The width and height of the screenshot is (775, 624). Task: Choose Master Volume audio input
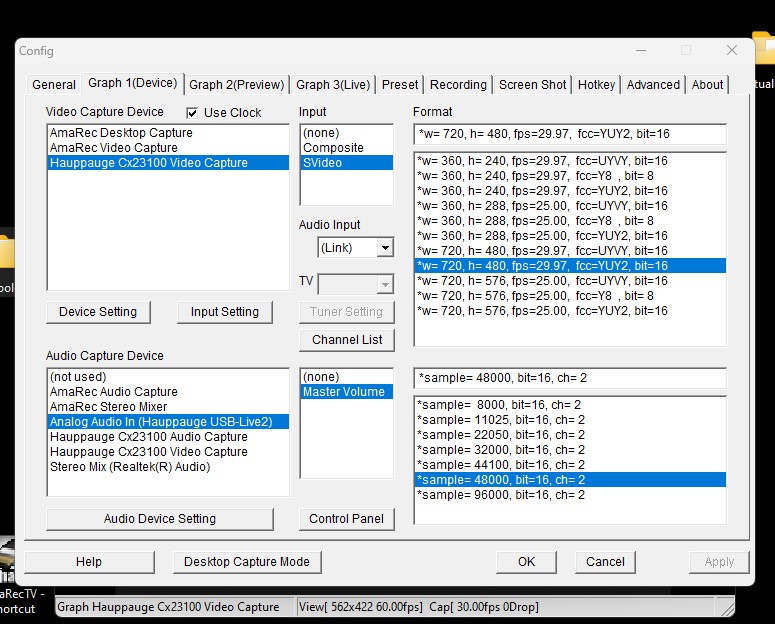tap(346, 392)
